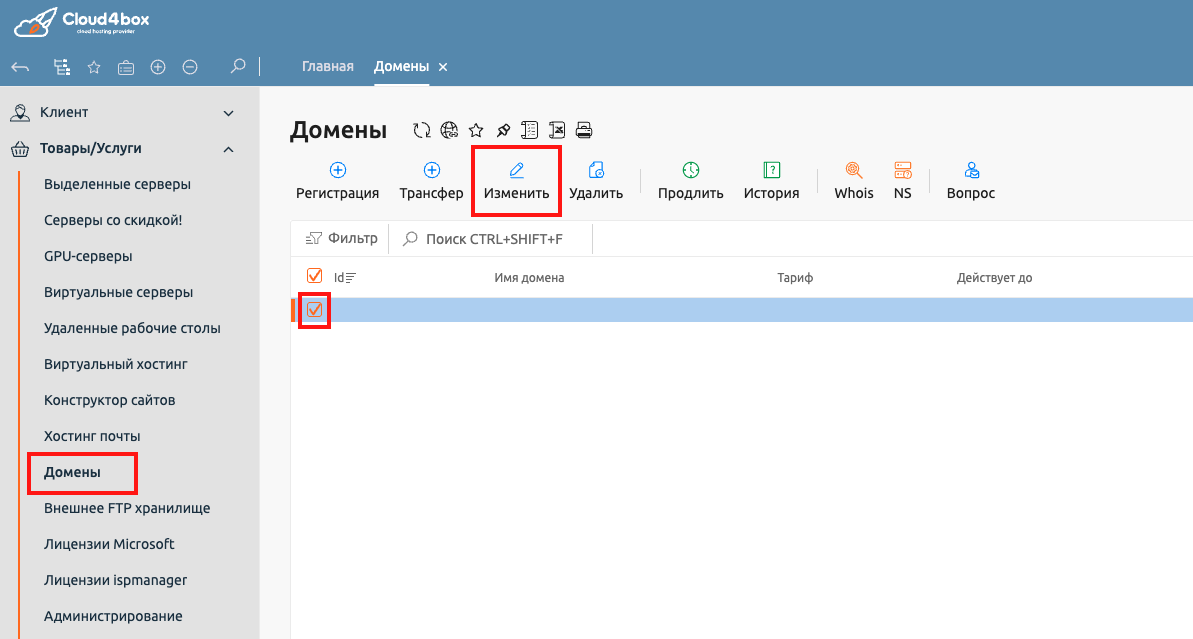The height and width of the screenshot is (639, 1193).
Task: Open the Whois toolbar action
Action: pos(853,180)
